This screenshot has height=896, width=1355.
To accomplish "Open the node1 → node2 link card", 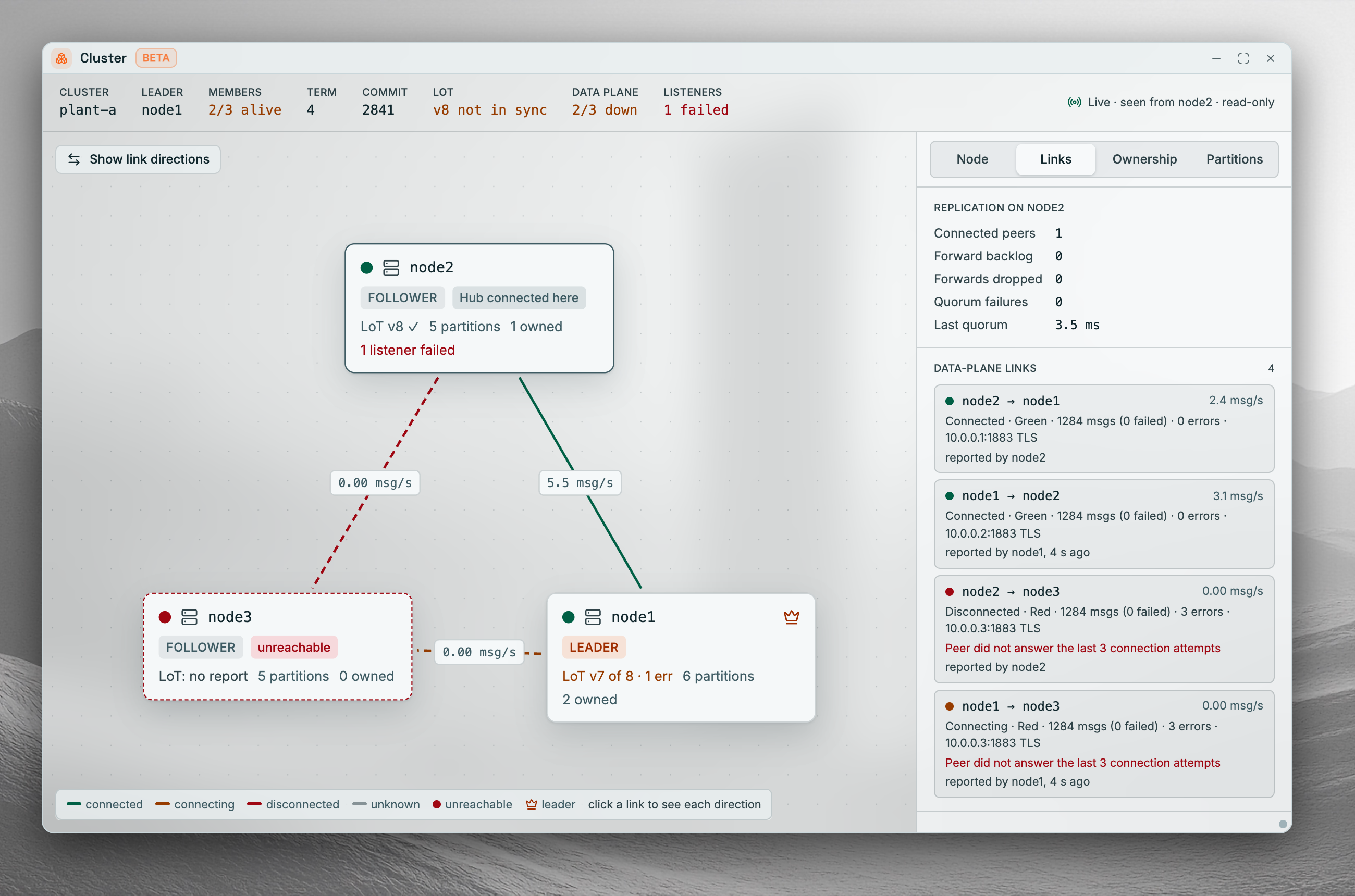I will [1103, 524].
